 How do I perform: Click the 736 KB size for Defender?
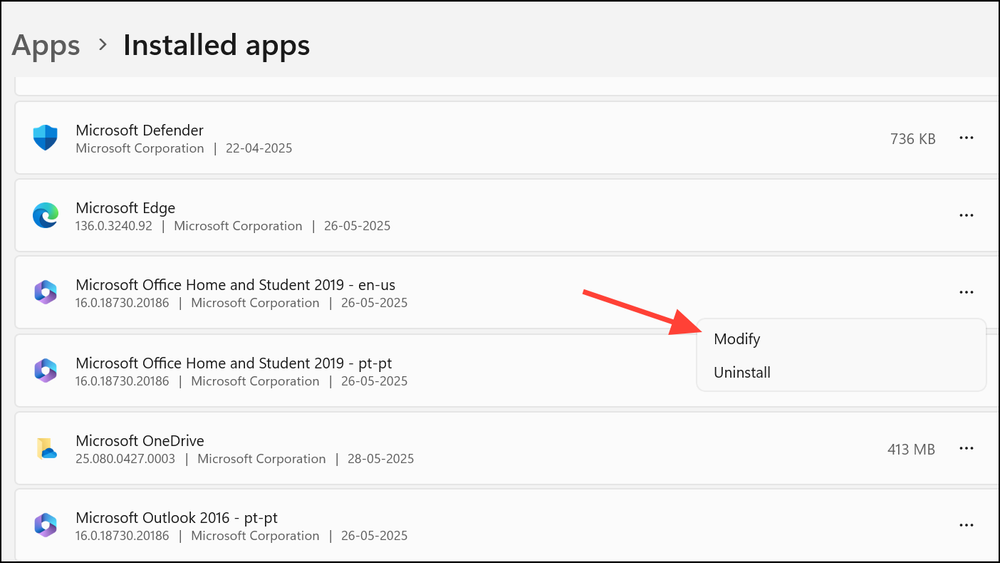click(x=912, y=139)
